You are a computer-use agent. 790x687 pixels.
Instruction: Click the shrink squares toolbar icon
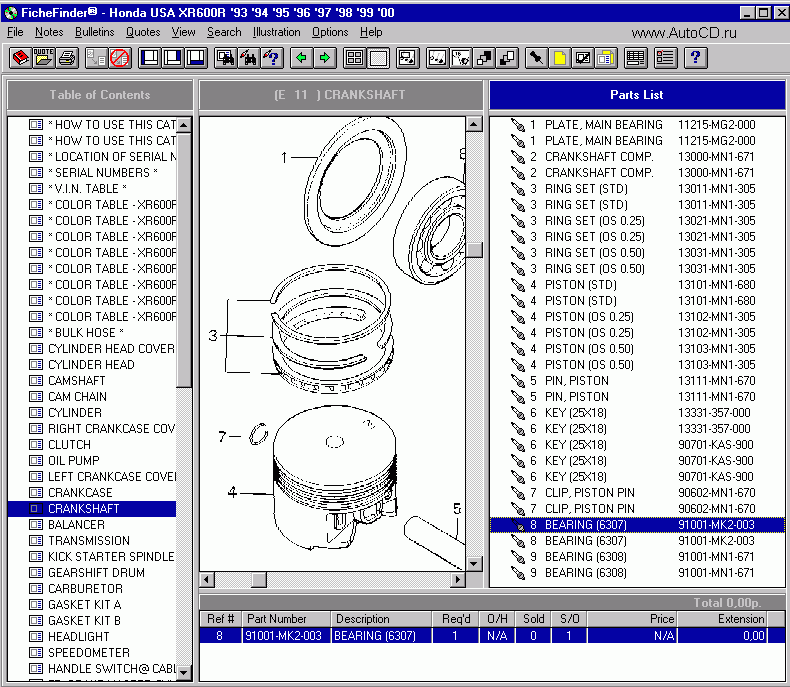click(x=507, y=58)
